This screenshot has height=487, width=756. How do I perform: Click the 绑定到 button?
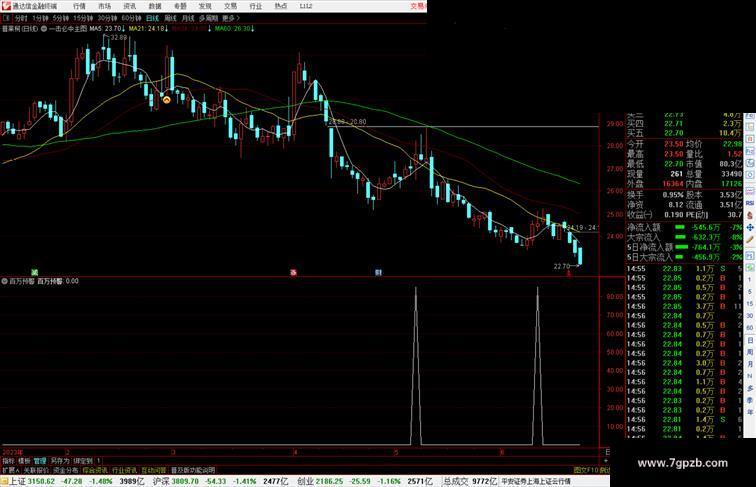pos(83,461)
